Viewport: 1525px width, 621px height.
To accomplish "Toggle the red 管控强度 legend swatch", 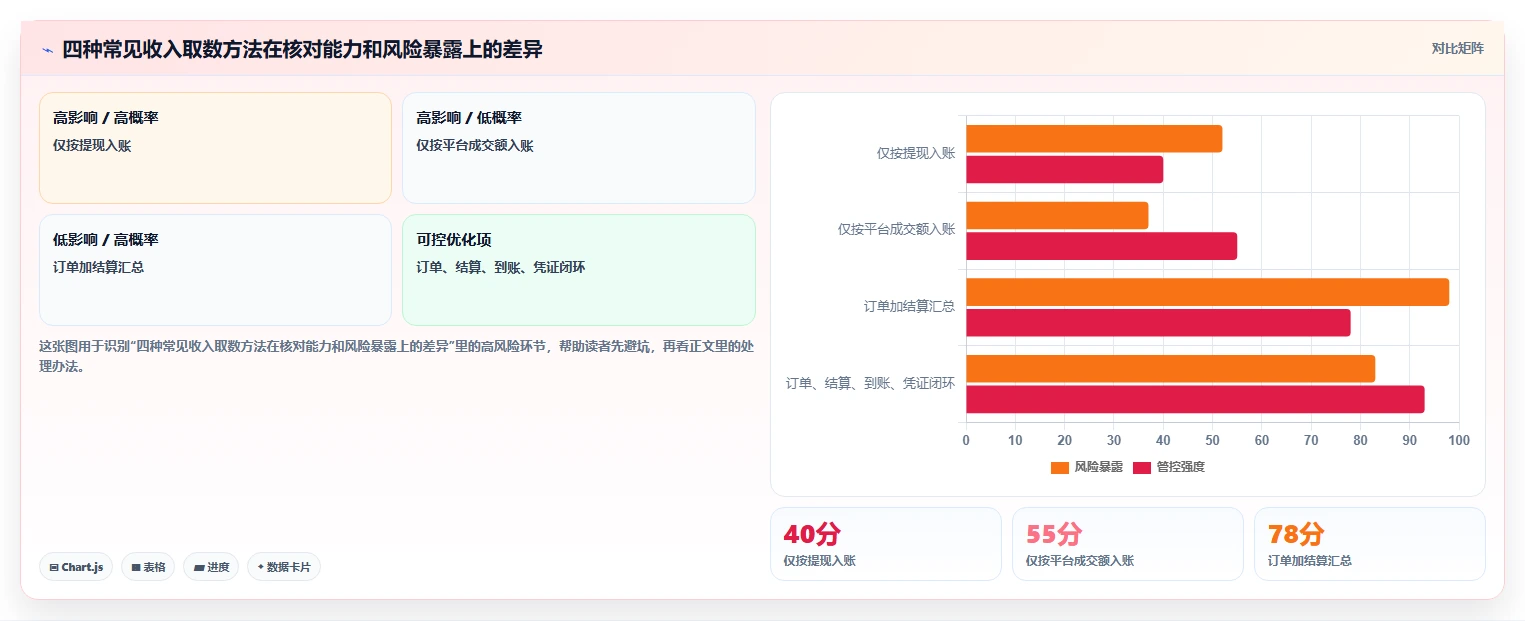I will 1142,467.
